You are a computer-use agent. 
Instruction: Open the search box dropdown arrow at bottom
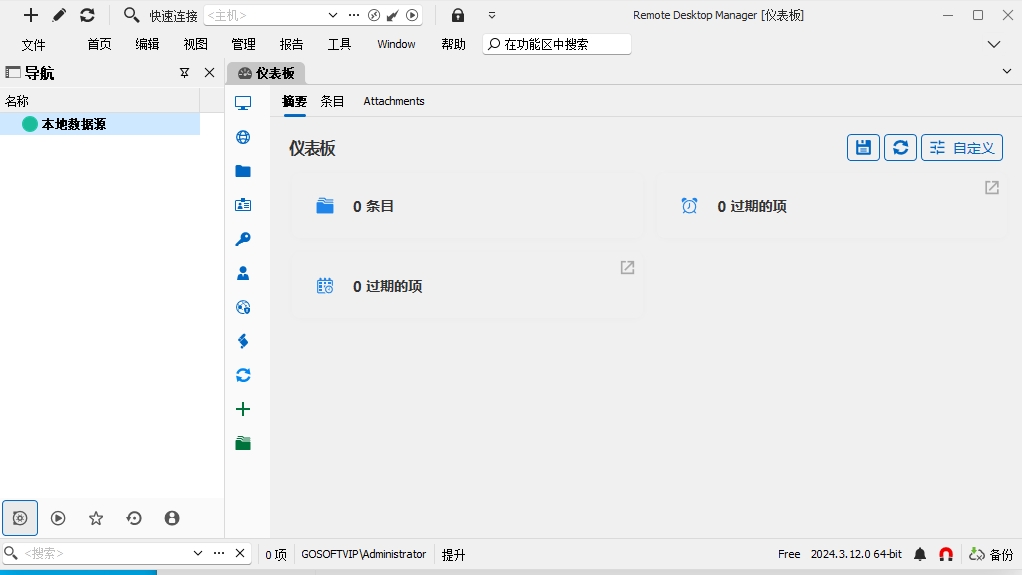[197, 553]
